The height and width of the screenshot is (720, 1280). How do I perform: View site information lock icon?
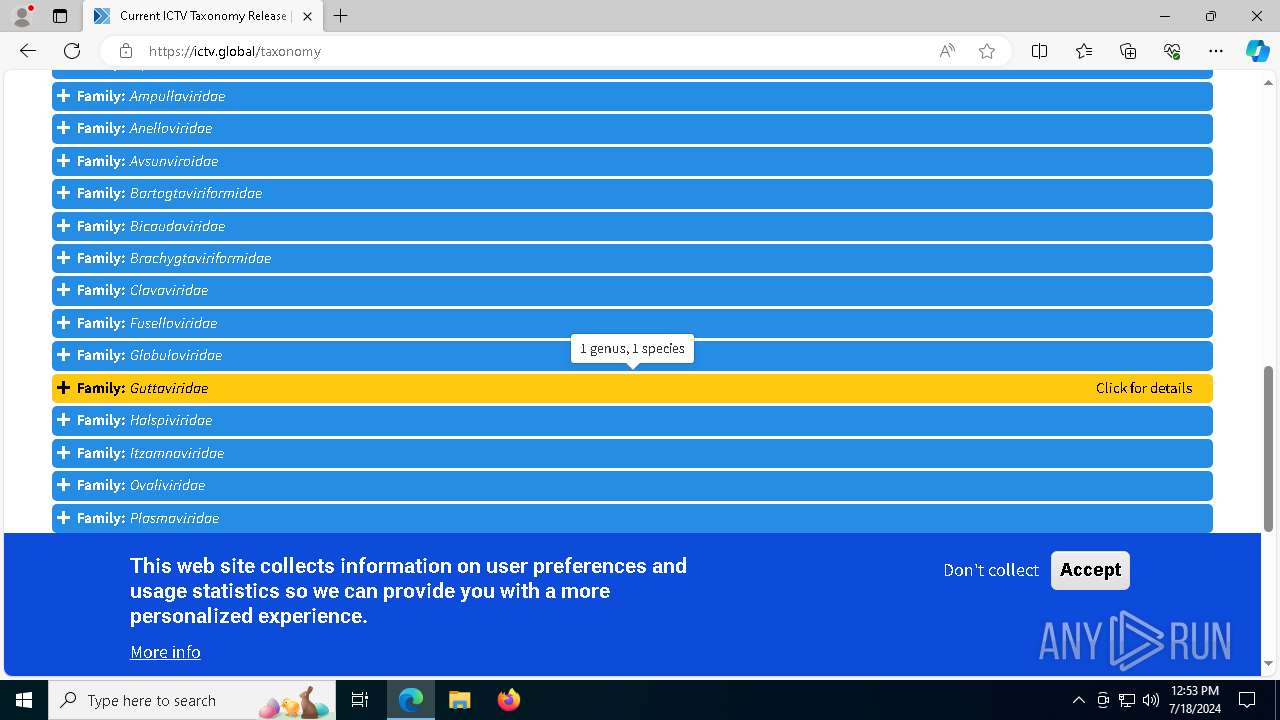(x=125, y=51)
